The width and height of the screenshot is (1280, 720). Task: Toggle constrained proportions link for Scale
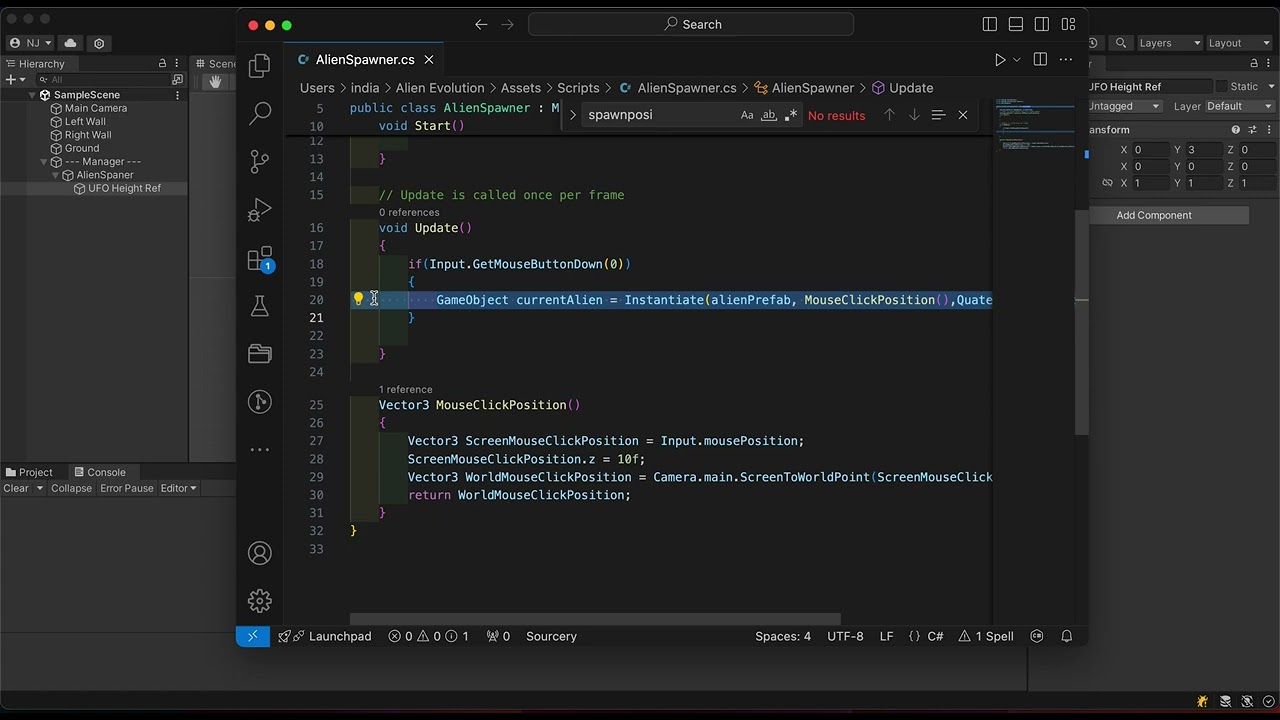1107,183
